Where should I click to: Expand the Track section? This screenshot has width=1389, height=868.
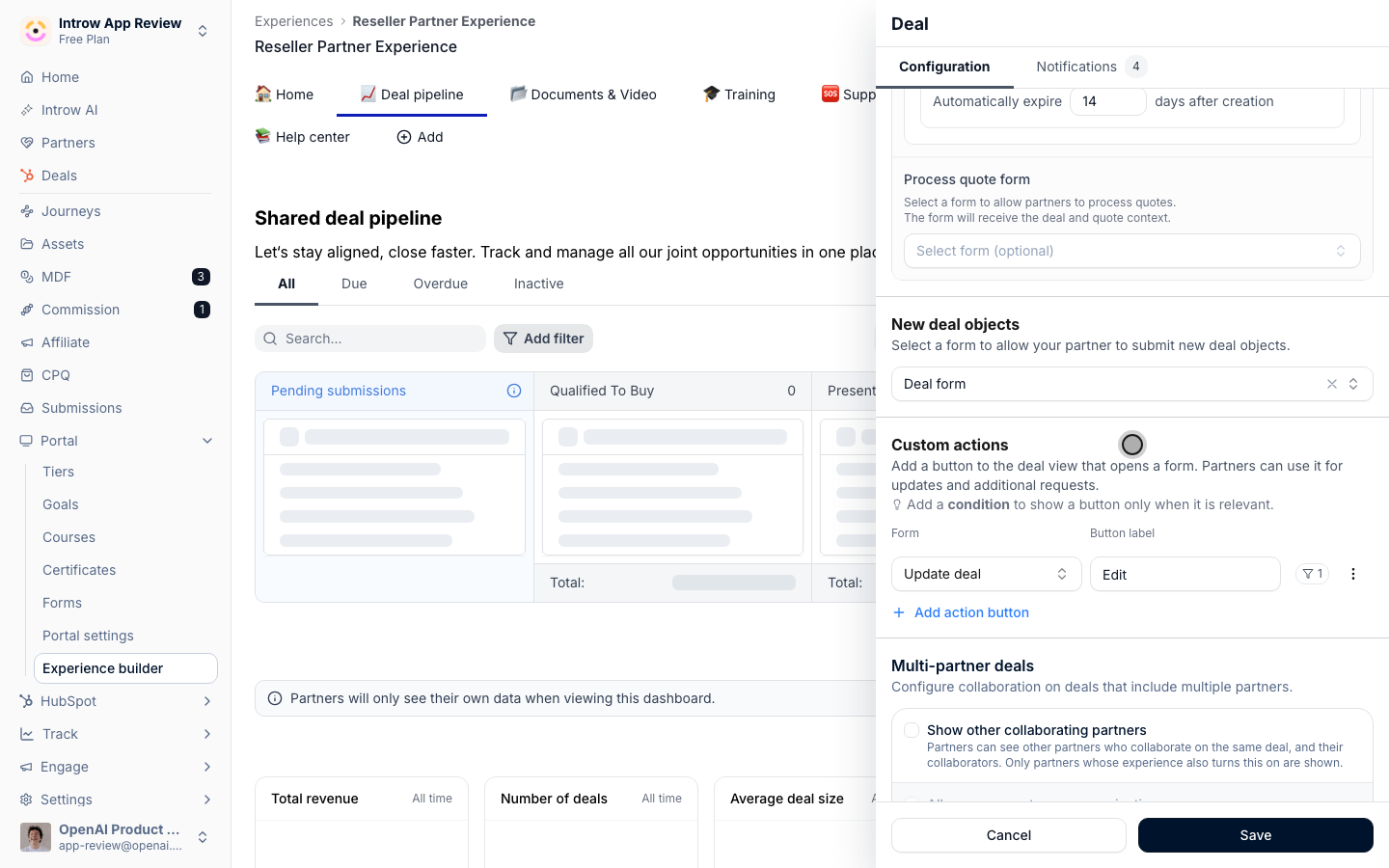[x=207, y=734]
